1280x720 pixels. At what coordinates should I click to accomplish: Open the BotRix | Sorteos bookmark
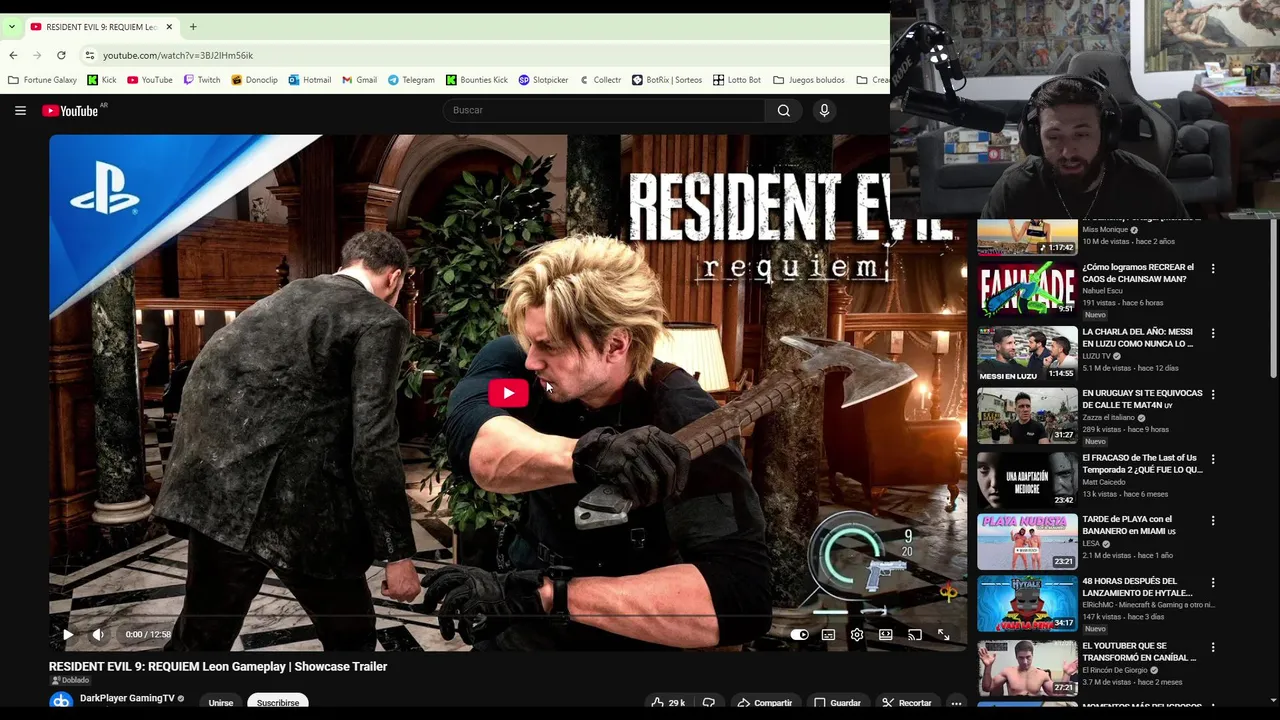pyautogui.click(x=667, y=80)
